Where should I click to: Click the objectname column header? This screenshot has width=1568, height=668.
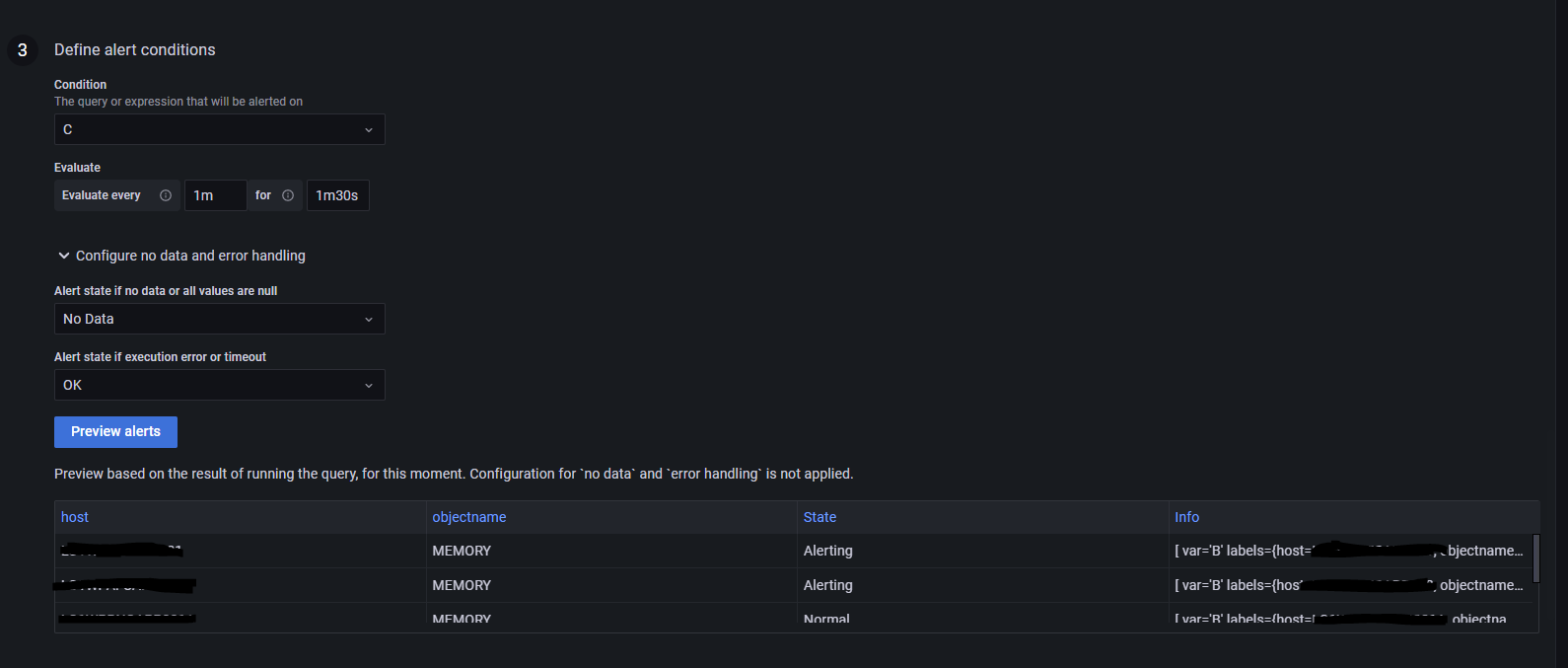(469, 517)
